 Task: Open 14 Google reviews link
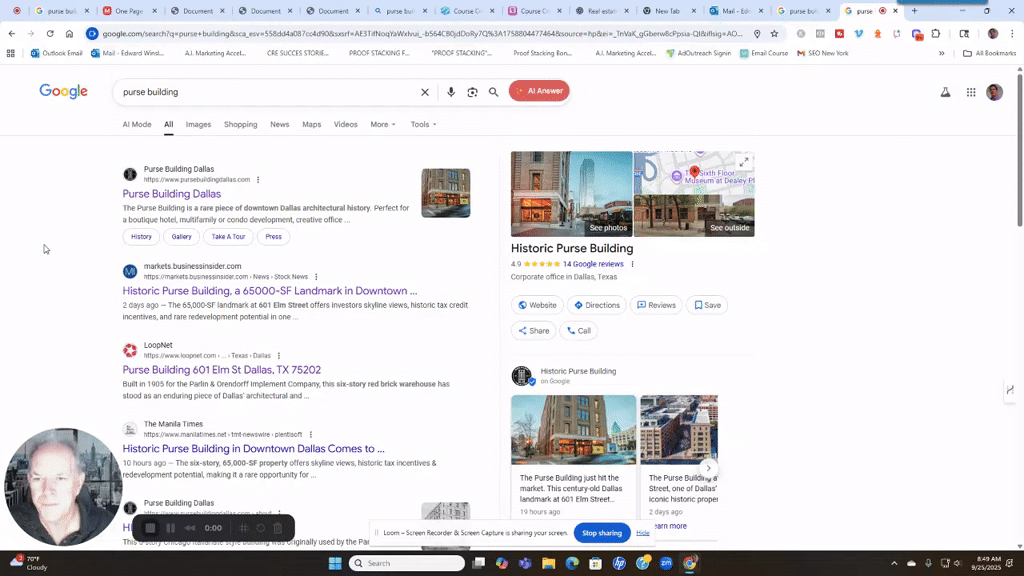tap(593, 264)
